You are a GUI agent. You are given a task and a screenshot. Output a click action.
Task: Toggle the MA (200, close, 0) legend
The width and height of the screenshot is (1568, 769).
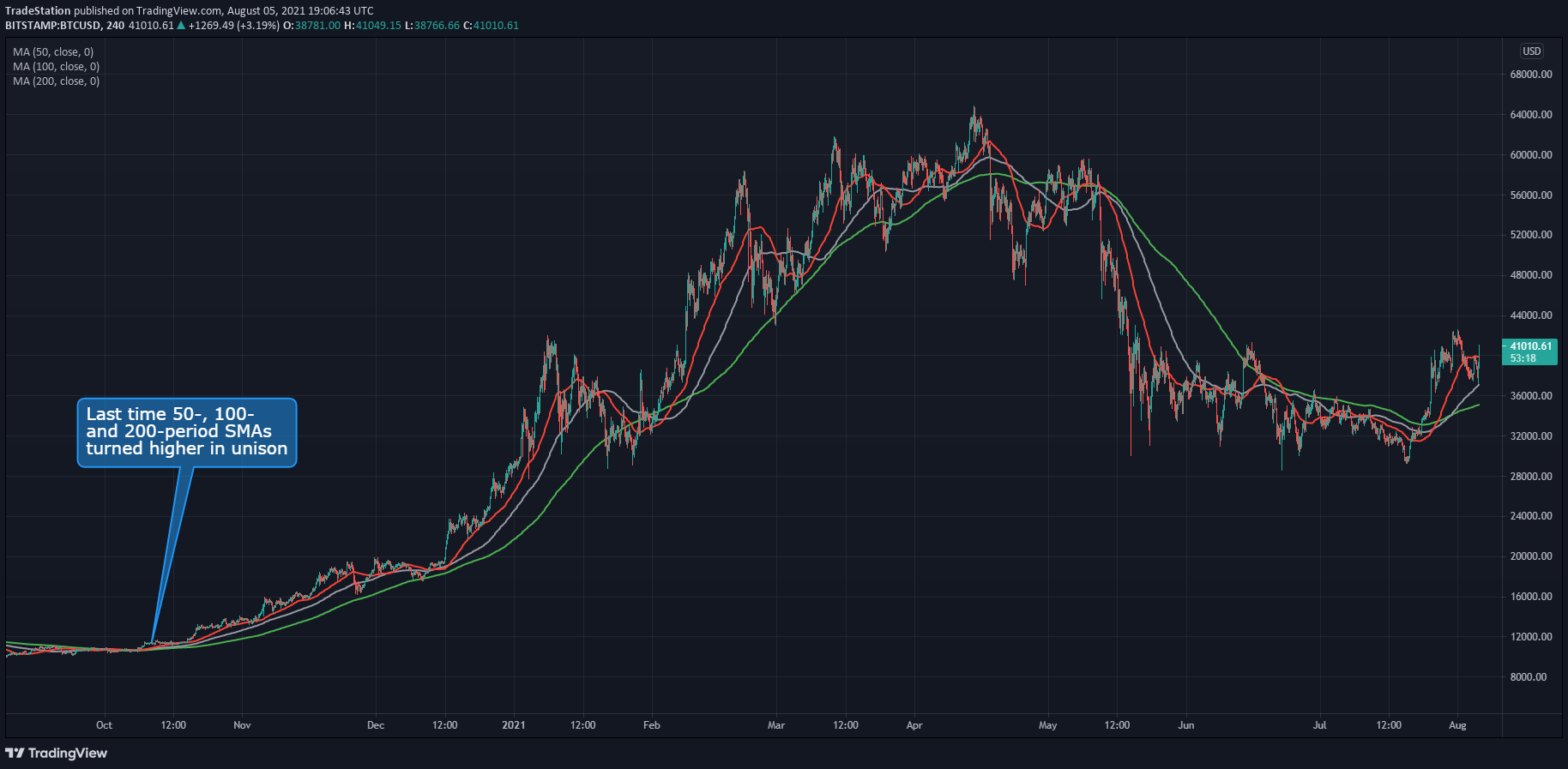[56, 81]
